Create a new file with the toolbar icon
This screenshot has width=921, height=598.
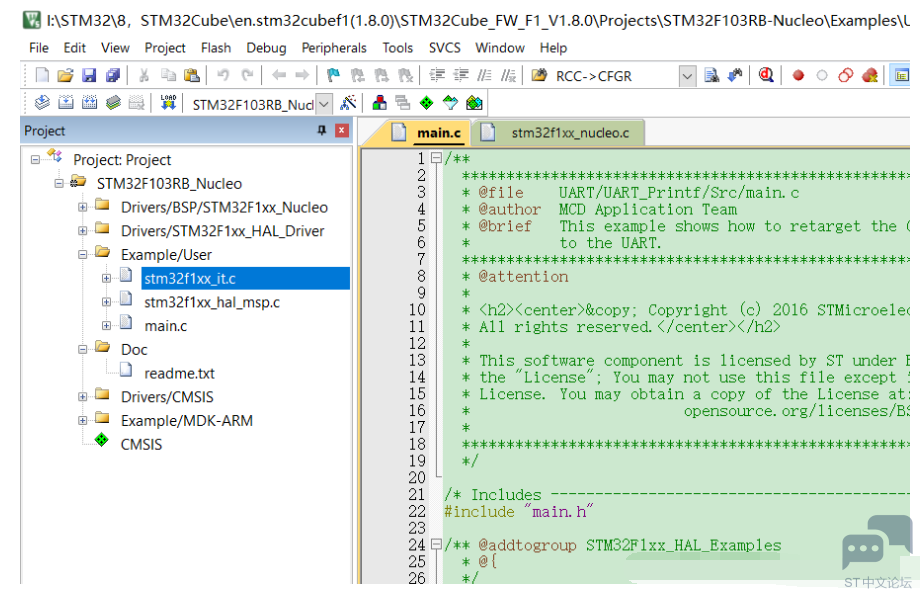coord(42,75)
